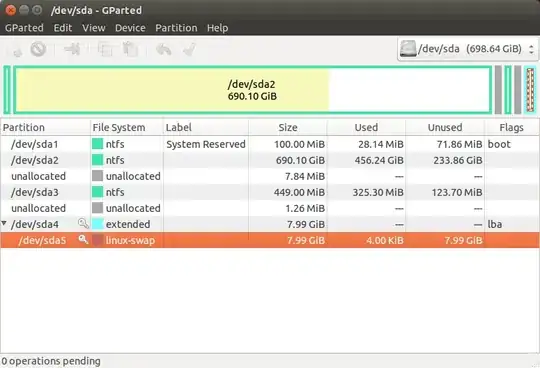
Task: Click the New partition toolbar icon
Action: [x=16, y=50]
